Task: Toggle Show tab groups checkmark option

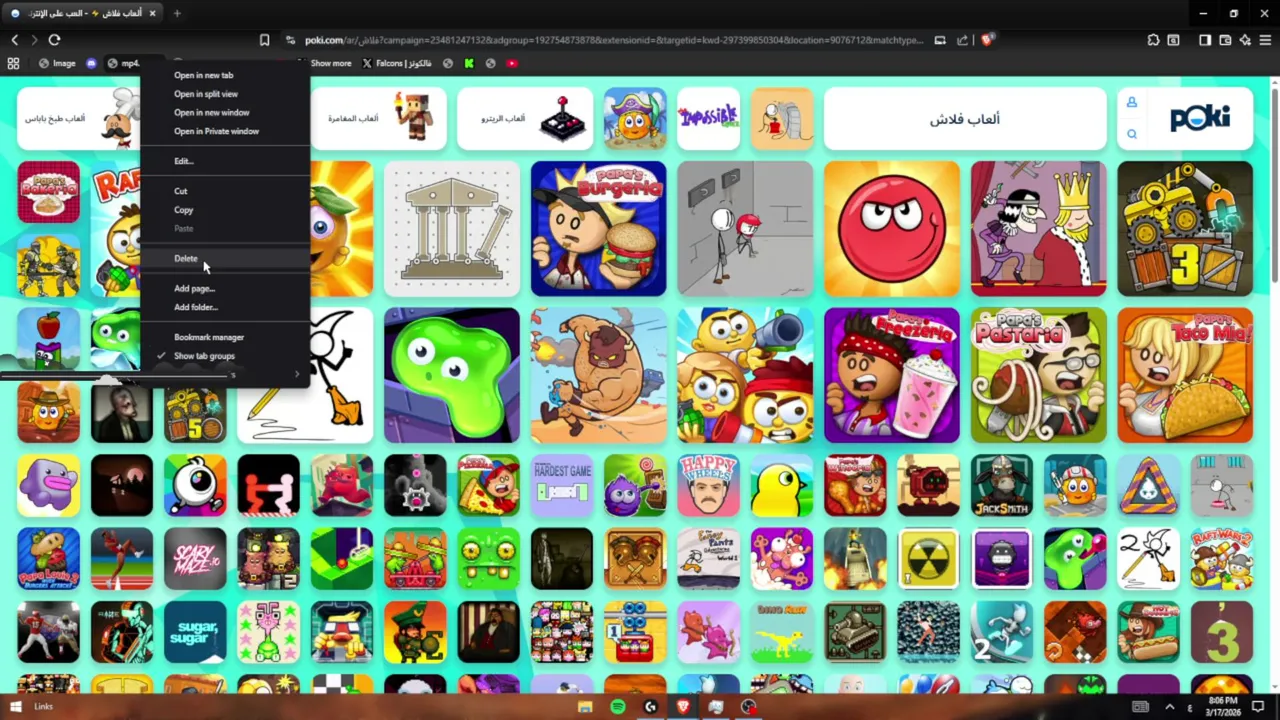Action: tap(225, 356)
